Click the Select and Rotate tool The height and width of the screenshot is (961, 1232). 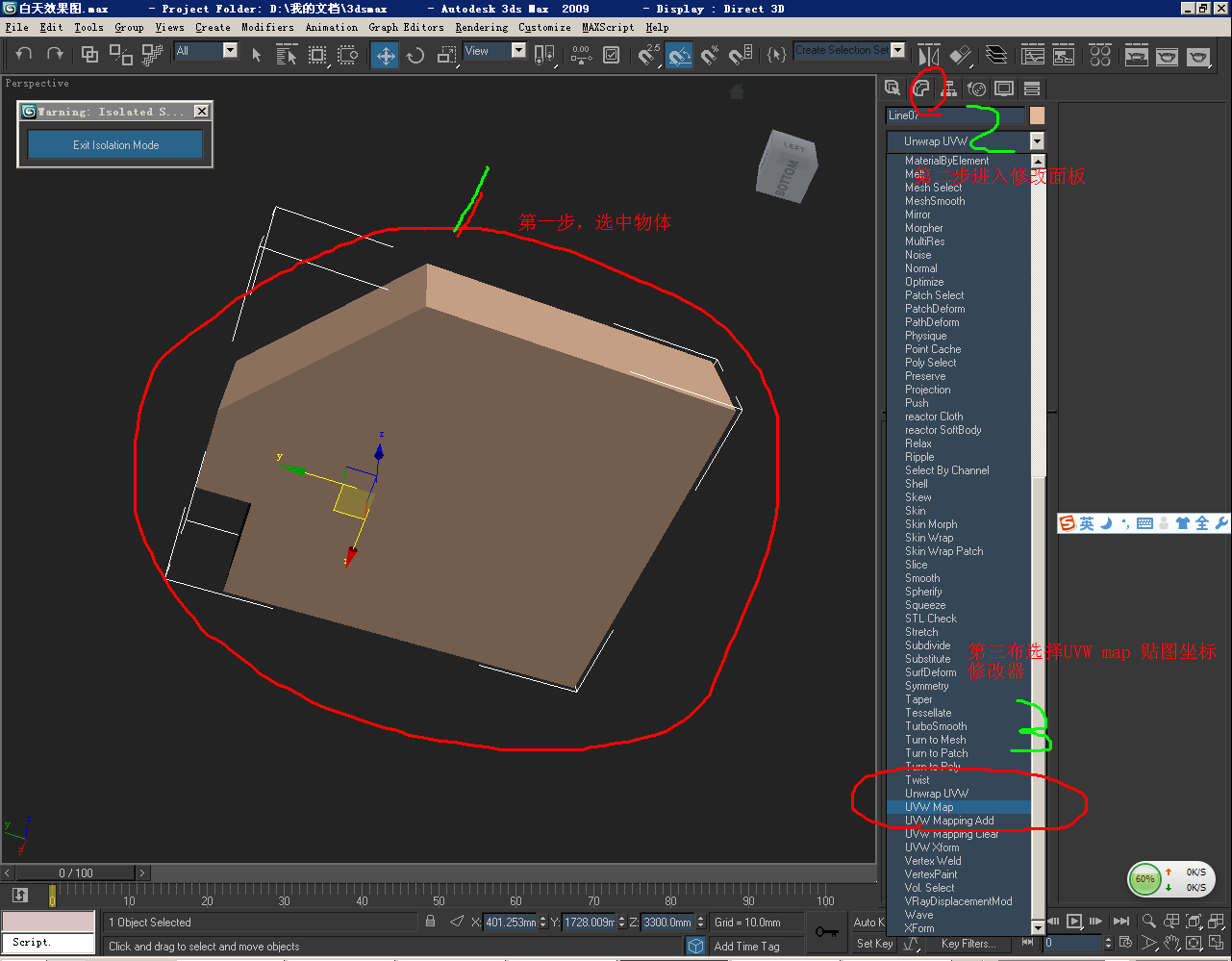pyautogui.click(x=415, y=56)
